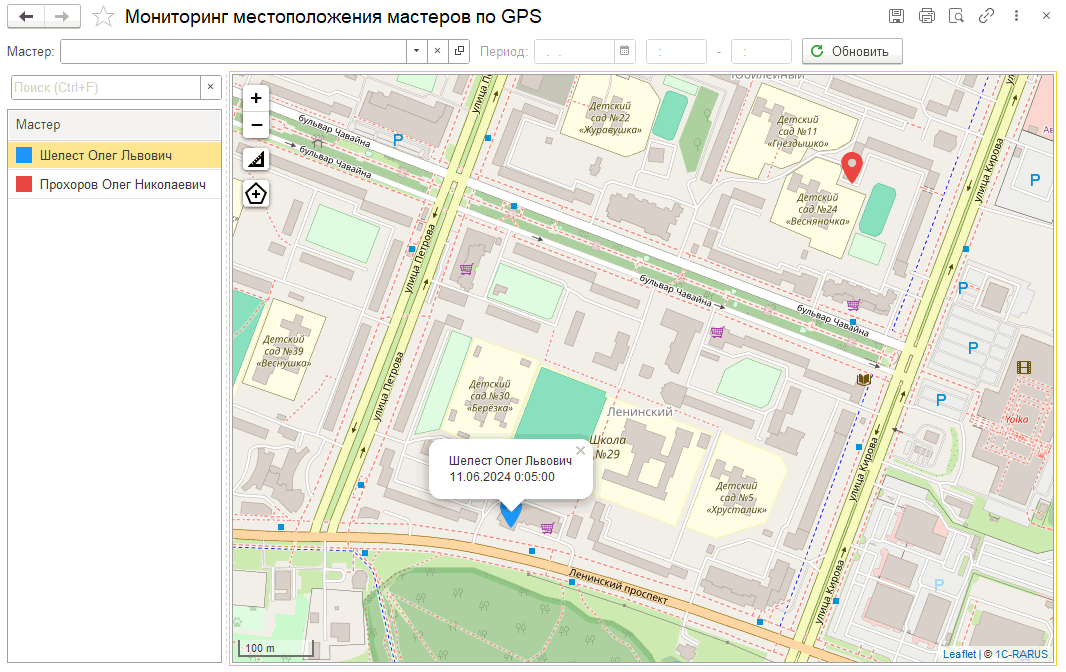Go forward with the right arrow button

coord(62,16)
